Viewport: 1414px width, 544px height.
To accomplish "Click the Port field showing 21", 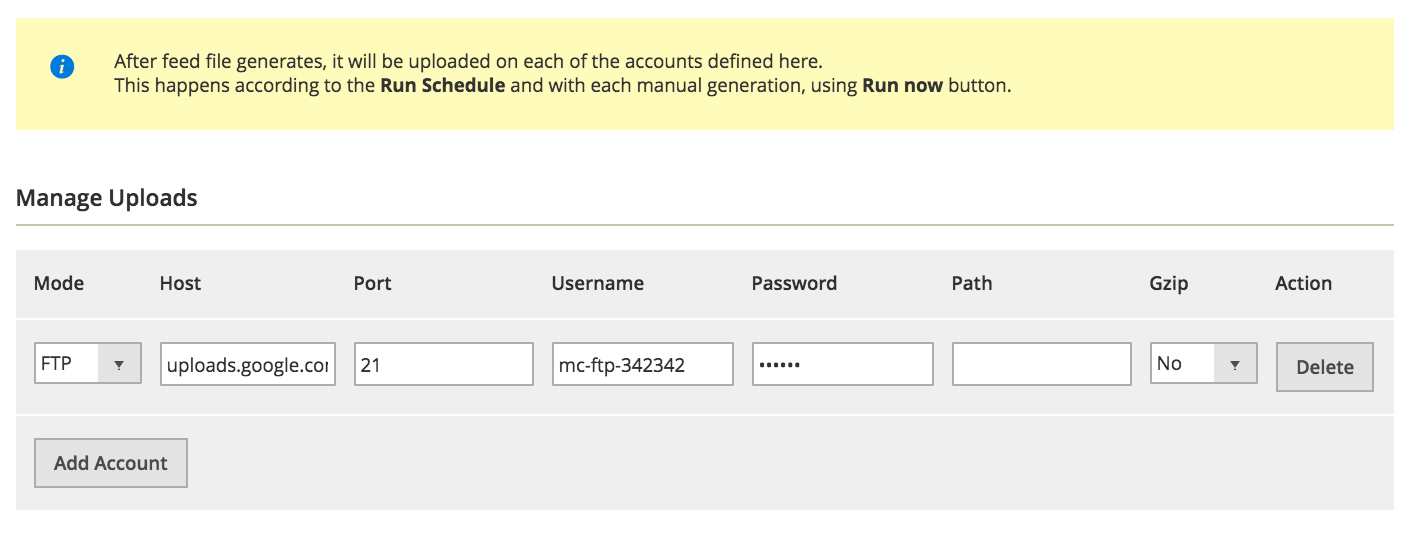I will click(444, 364).
